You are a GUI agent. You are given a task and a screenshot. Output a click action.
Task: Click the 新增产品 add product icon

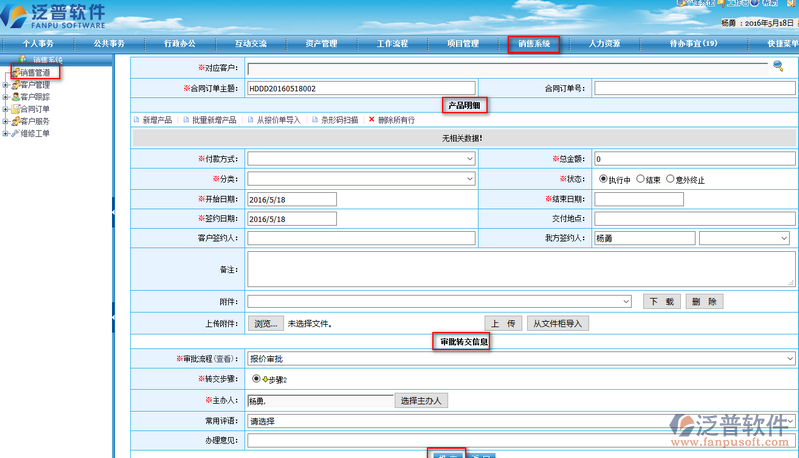(137, 119)
